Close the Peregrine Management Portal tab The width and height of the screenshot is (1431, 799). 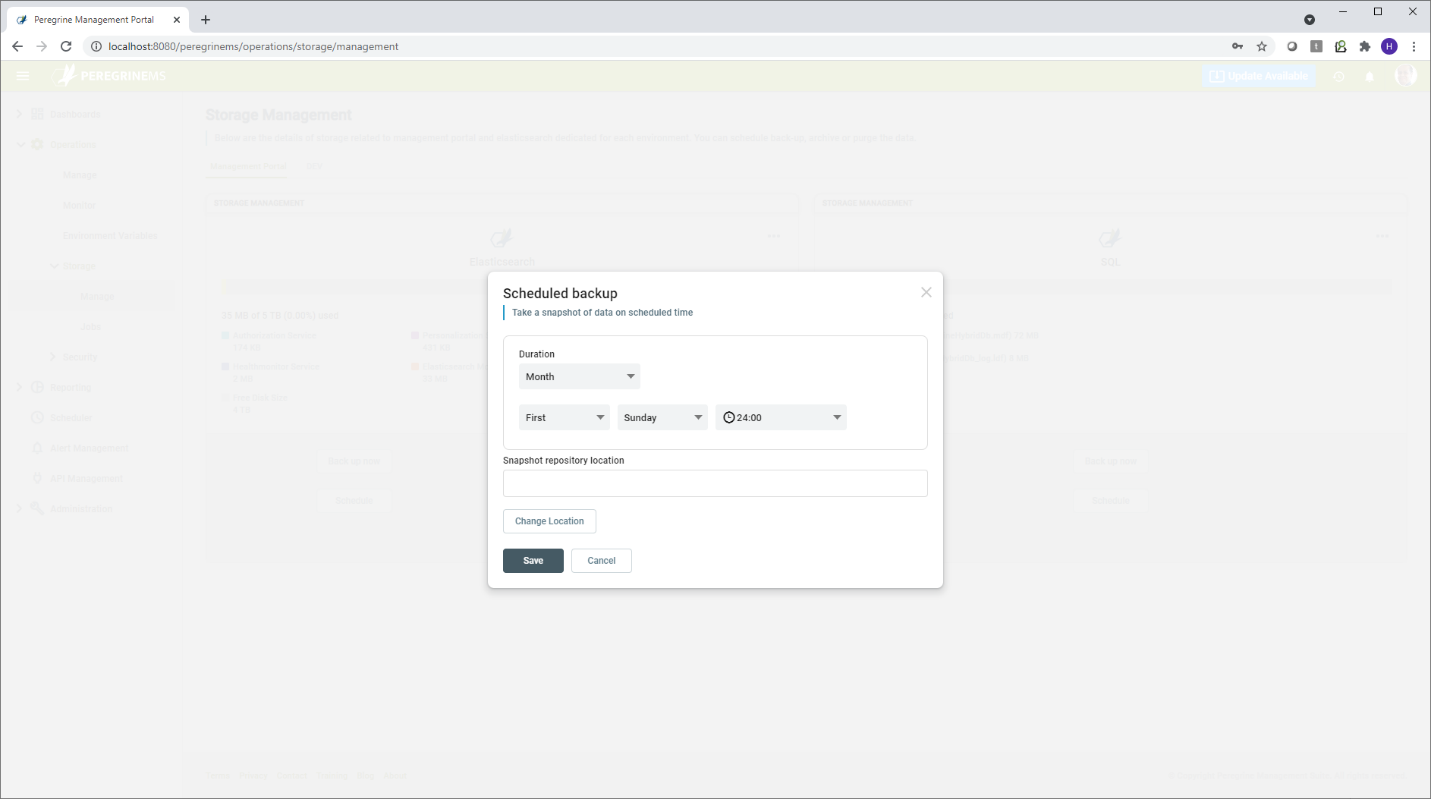click(x=176, y=19)
